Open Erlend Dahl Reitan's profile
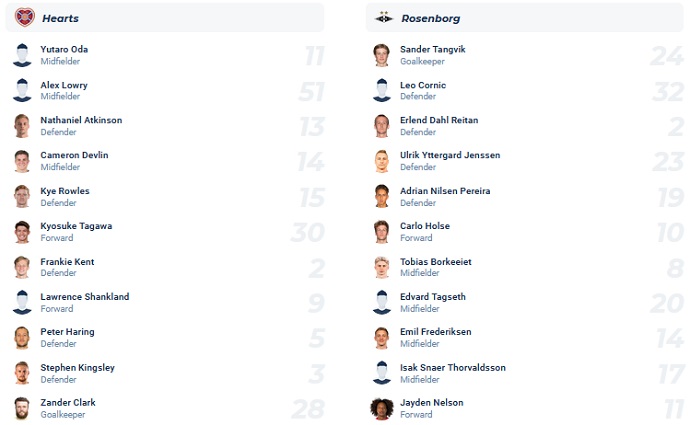This screenshot has height=425, width=690. (439, 120)
